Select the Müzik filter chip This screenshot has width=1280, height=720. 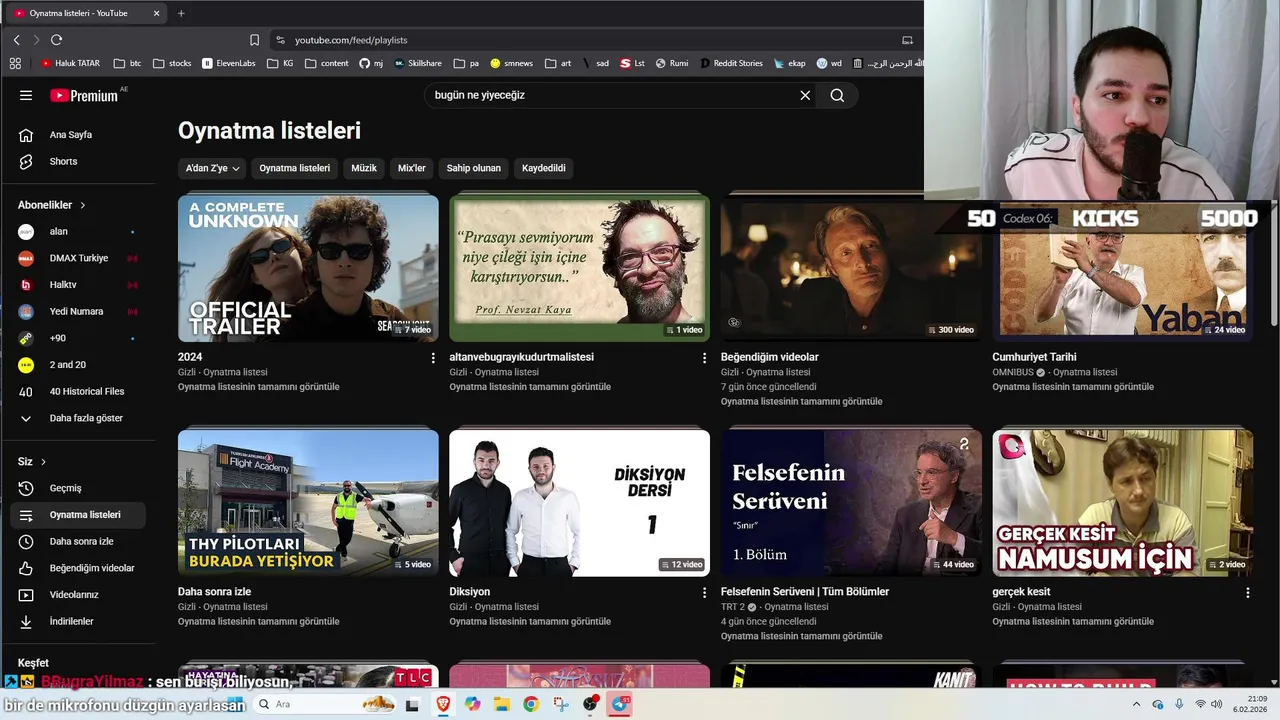tap(364, 168)
